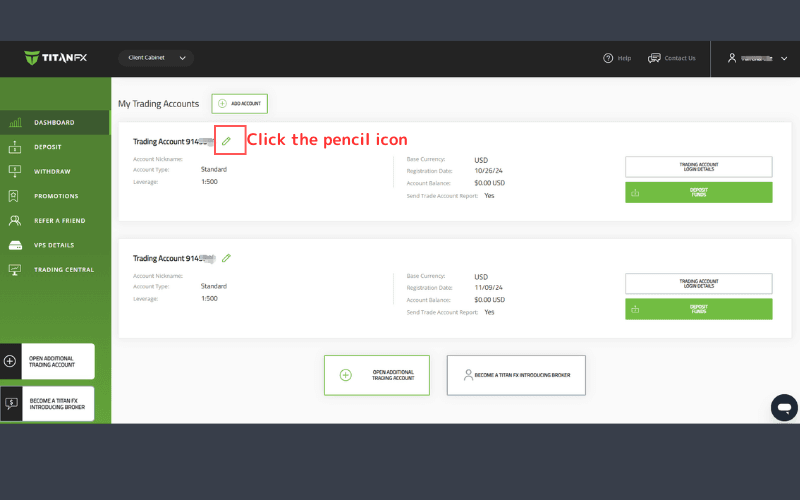Select Withdraw from the sidebar

pyautogui.click(x=51, y=171)
